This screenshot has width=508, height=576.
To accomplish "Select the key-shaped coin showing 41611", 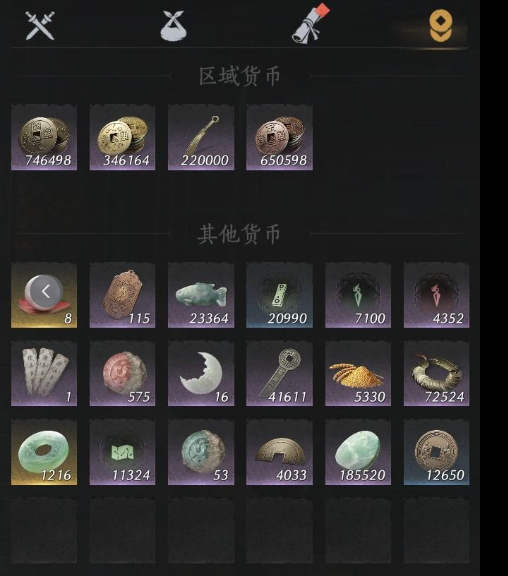I will point(280,373).
